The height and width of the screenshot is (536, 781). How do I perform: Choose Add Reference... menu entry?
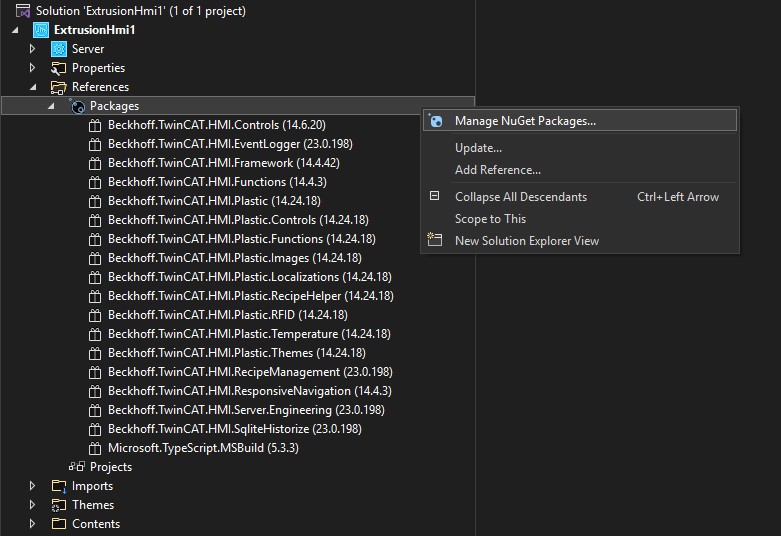tap(580, 170)
